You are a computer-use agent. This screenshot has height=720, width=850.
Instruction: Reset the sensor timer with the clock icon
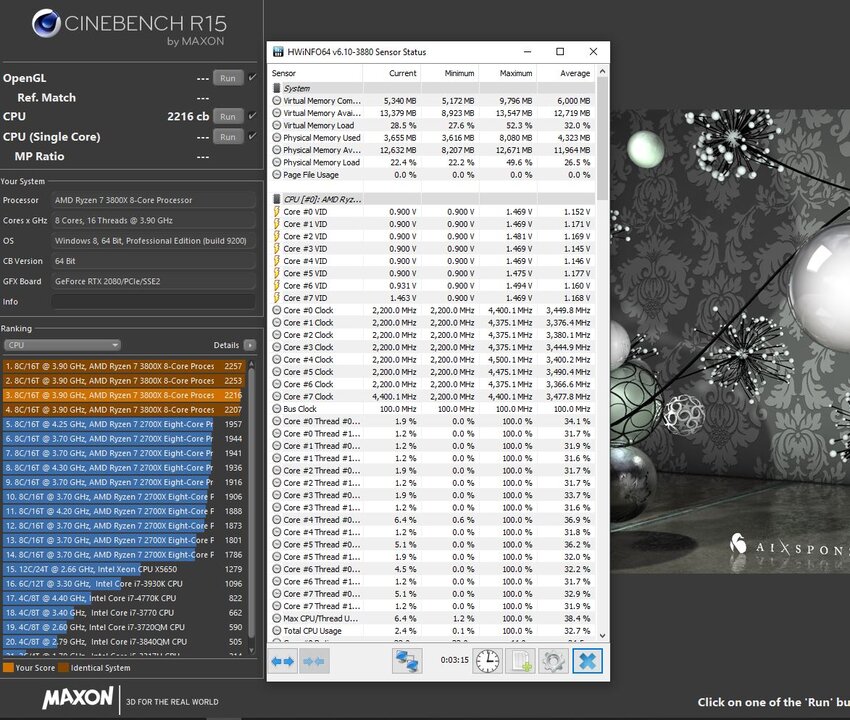[x=487, y=661]
